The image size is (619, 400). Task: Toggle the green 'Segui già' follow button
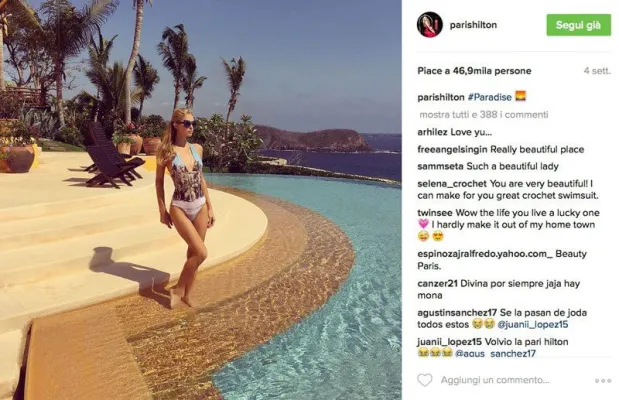point(578,25)
